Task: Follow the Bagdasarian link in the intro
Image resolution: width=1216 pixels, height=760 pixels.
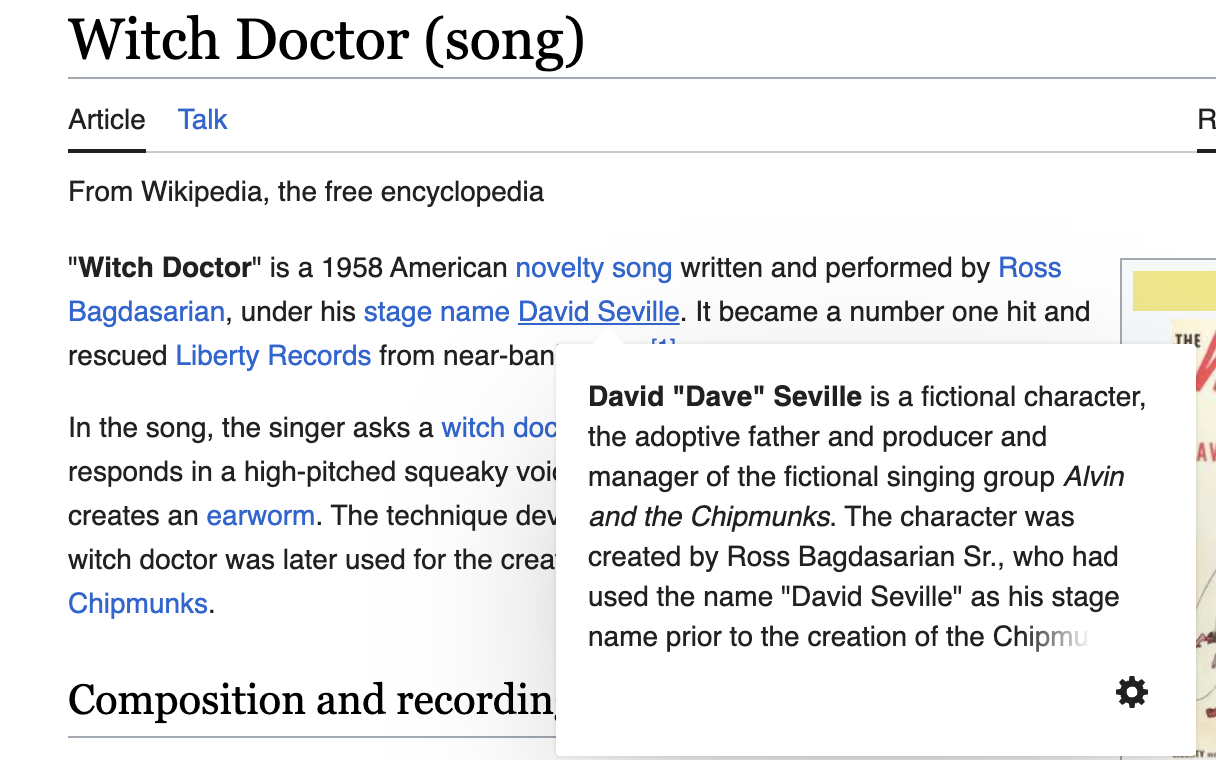Action: click(146, 312)
